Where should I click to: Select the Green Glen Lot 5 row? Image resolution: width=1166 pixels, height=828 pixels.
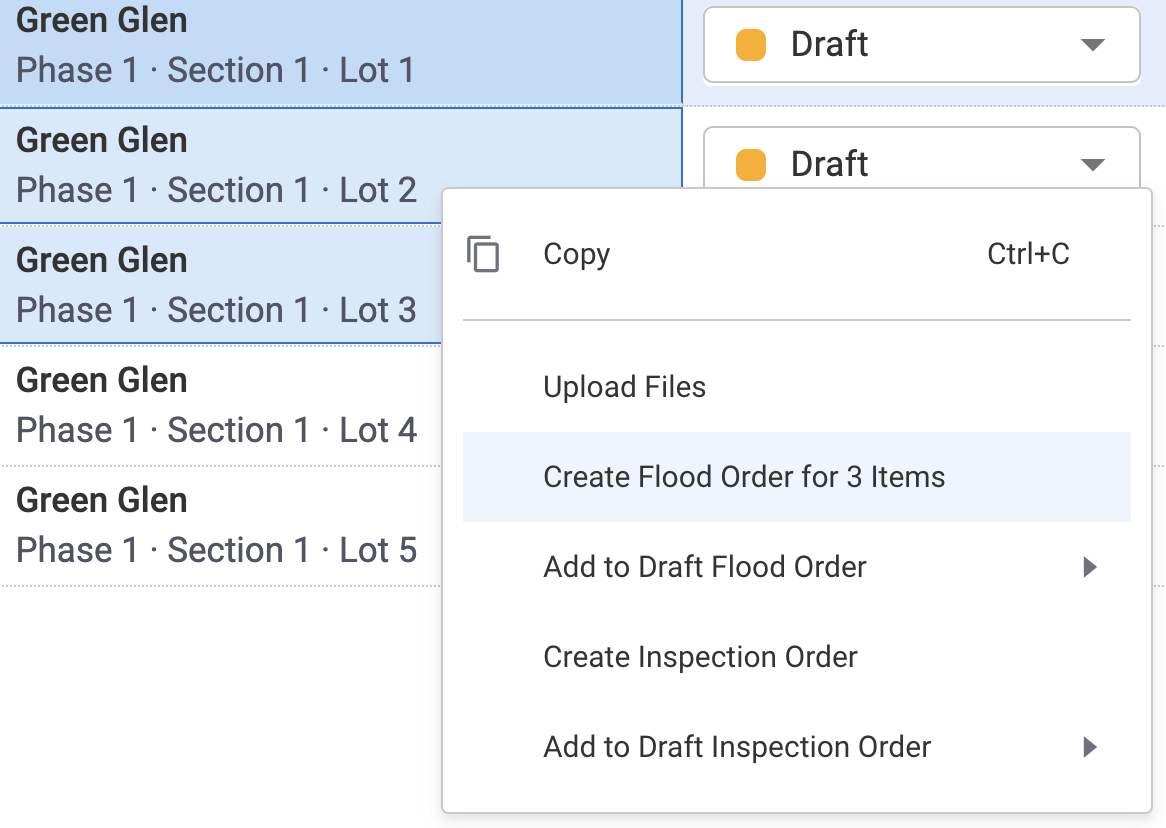point(220,525)
